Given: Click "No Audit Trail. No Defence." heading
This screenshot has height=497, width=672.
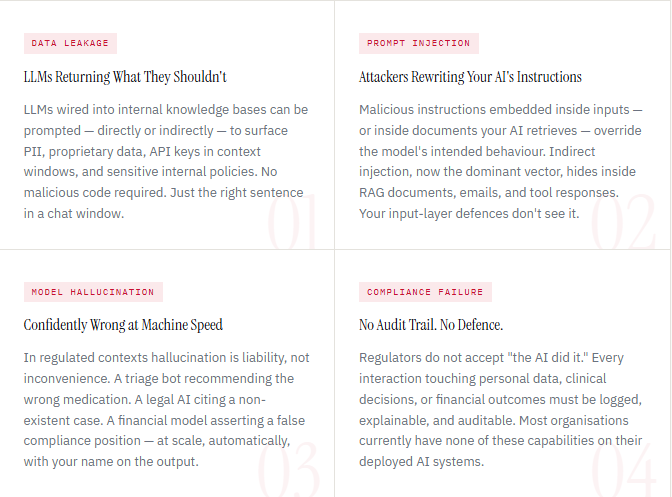Looking at the screenshot, I should coord(431,325).
